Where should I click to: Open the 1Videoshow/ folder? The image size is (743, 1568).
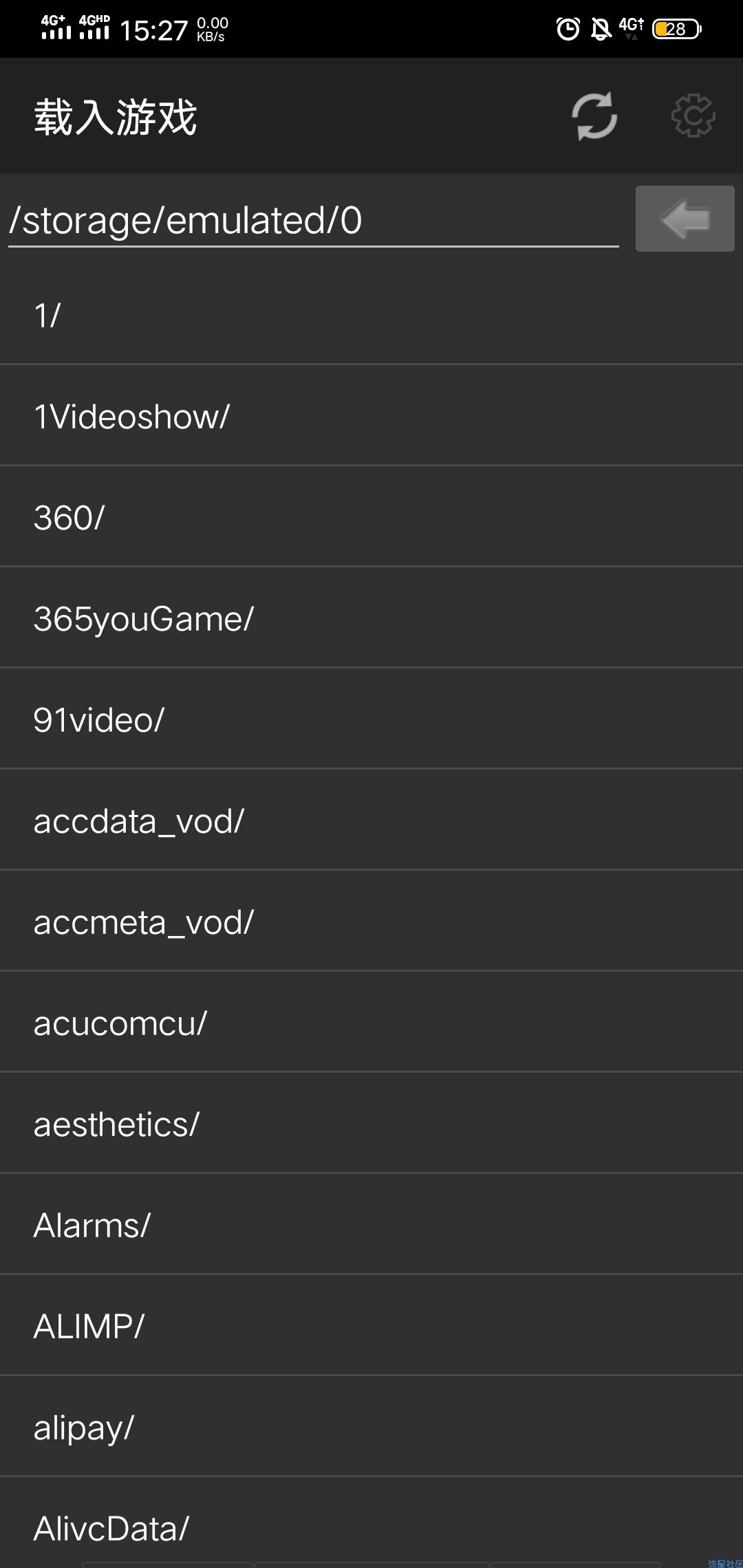pyautogui.click(x=371, y=416)
